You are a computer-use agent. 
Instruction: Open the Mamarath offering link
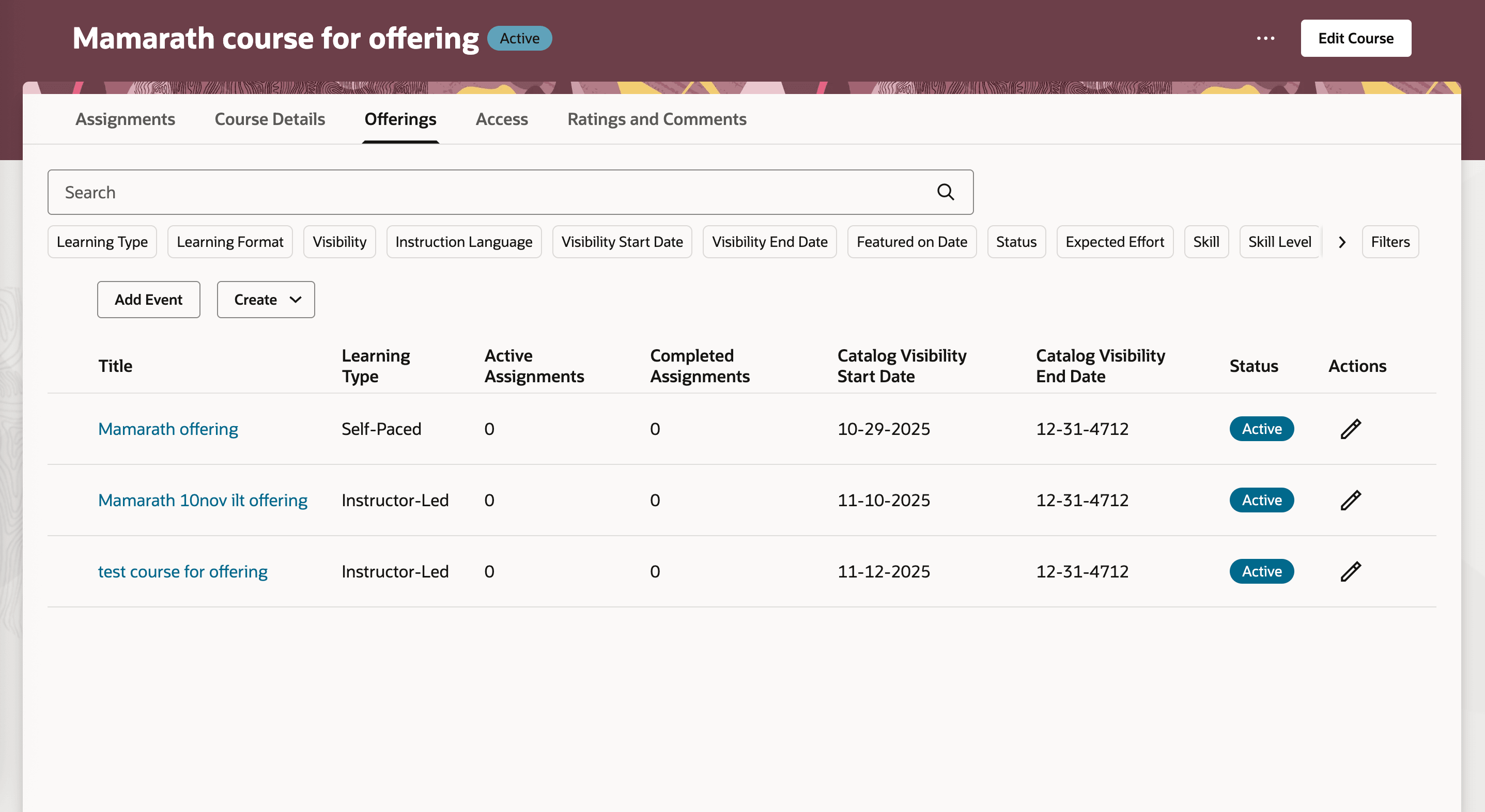168,429
